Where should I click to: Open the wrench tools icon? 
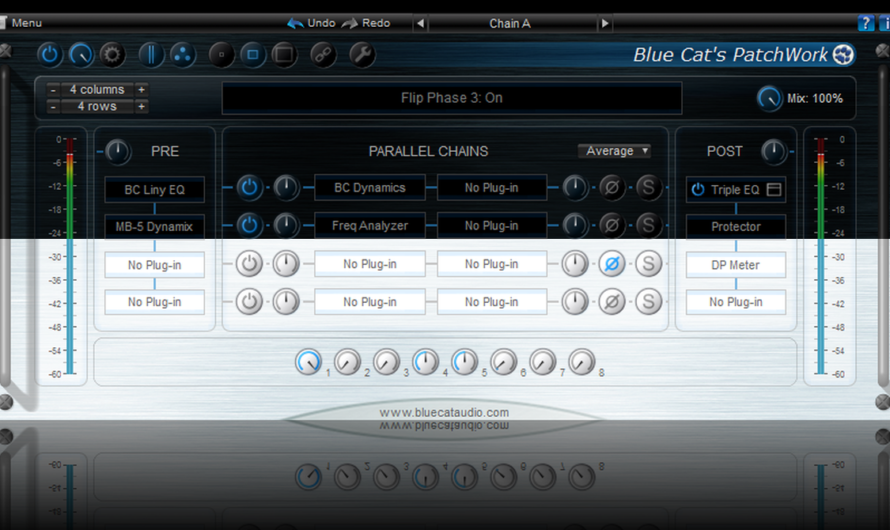(x=362, y=55)
